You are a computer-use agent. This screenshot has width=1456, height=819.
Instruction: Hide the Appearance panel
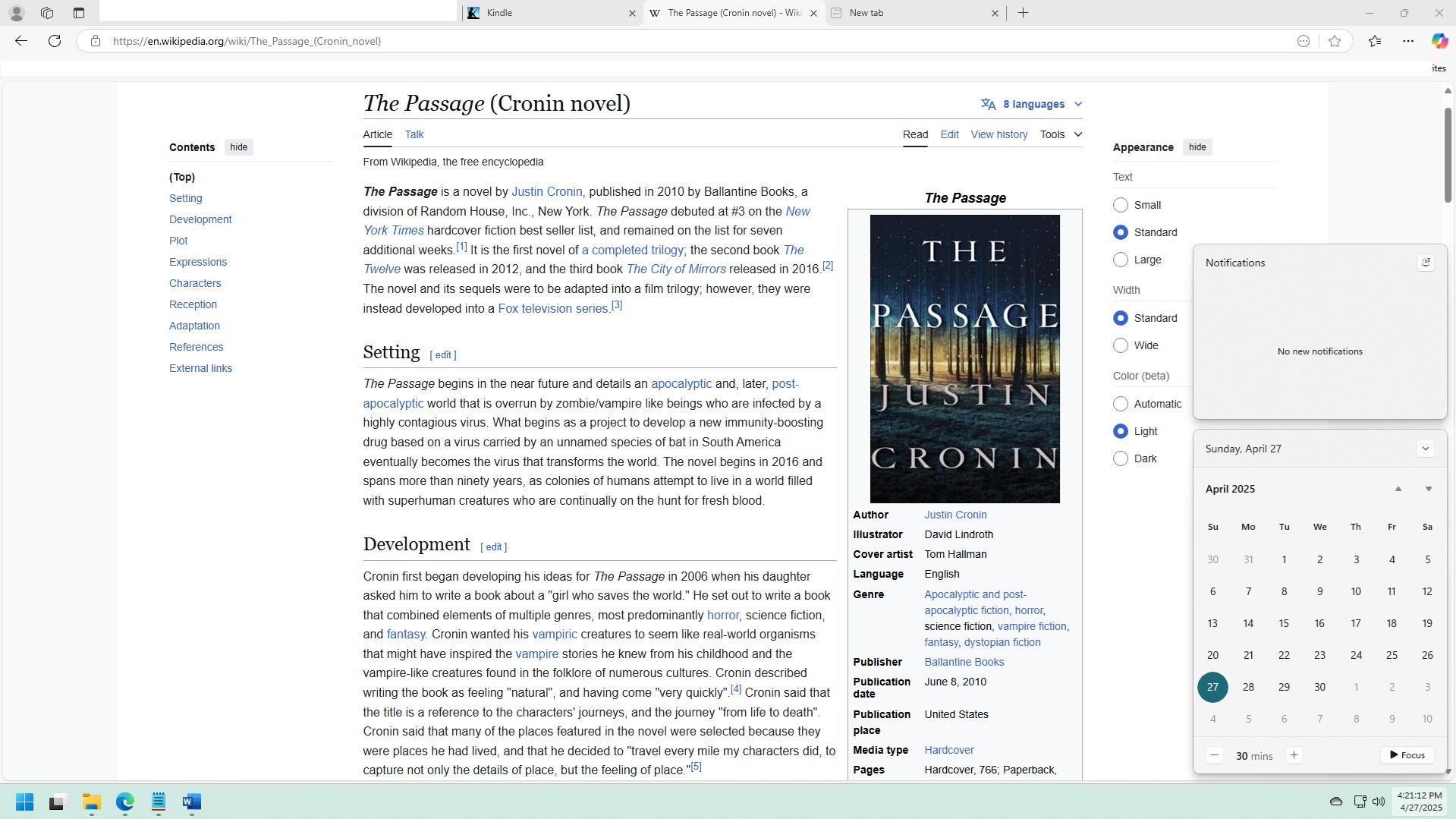(x=1197, y=147)
